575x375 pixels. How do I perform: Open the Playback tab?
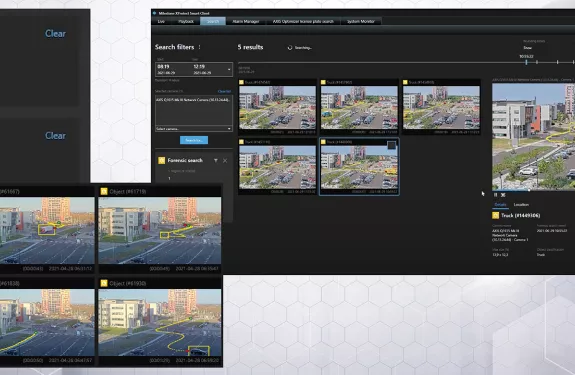pyautogui.click(x=186, y=21)
